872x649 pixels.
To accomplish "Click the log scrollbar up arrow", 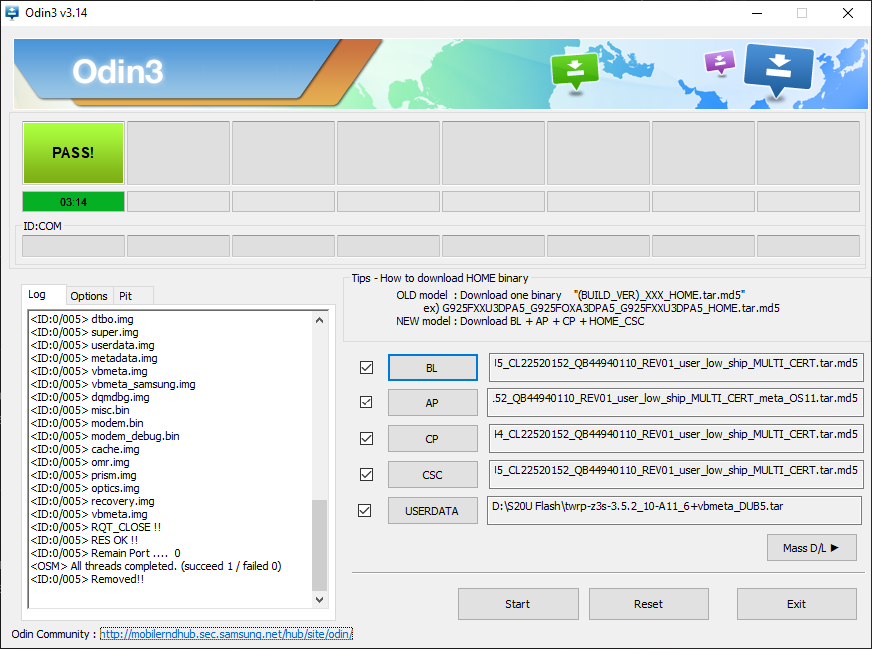I will pyautogui.click(x=319, y=320).
